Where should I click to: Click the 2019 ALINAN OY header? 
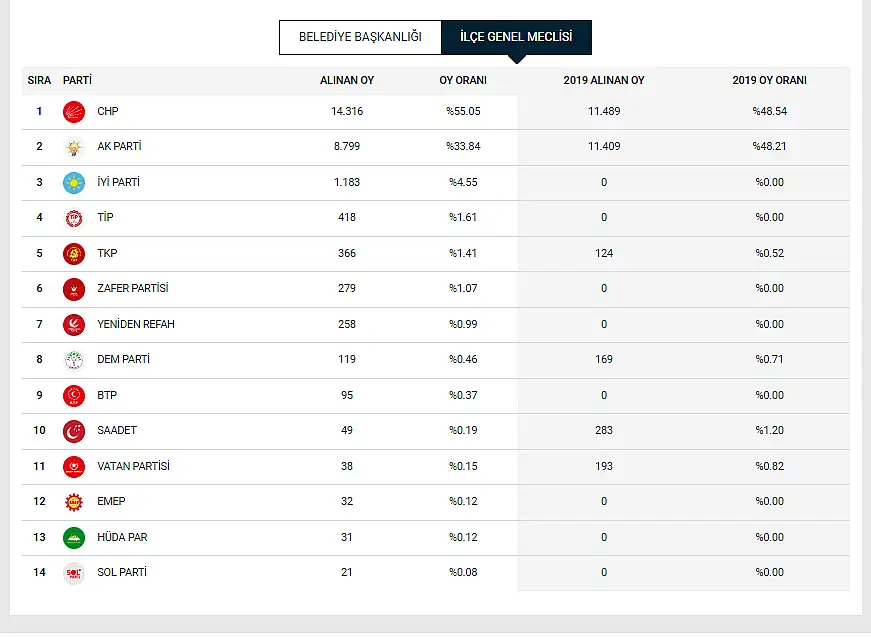(x=604, y=80)
